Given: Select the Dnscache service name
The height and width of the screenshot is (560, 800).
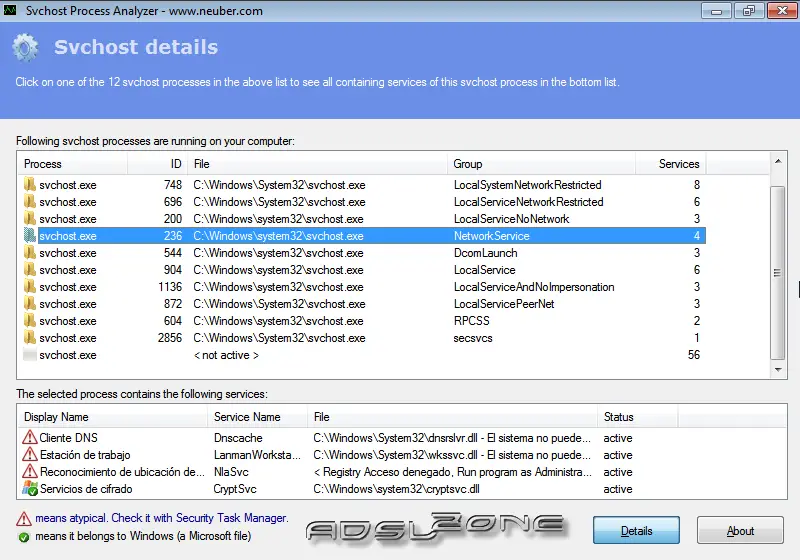Looking at the screenshot, I should click(x=238, y=438).
